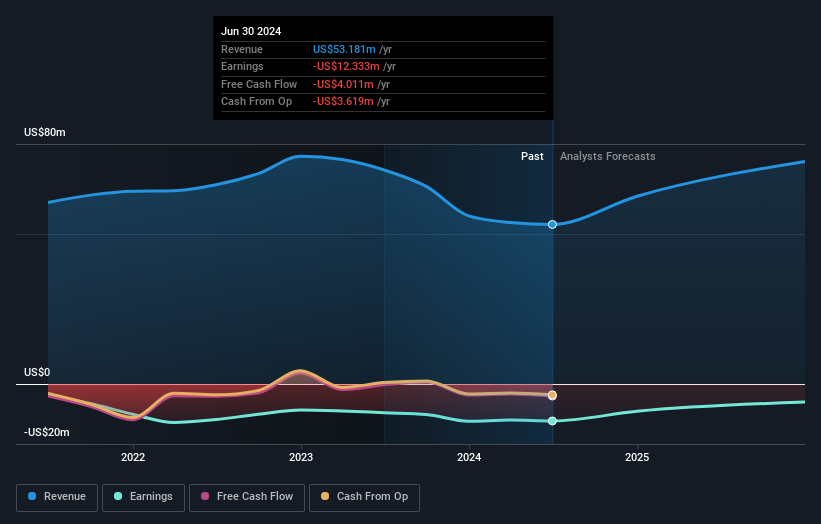Click the US$0 y-axis label
The image size is (821, 524).
click(37, 372)
